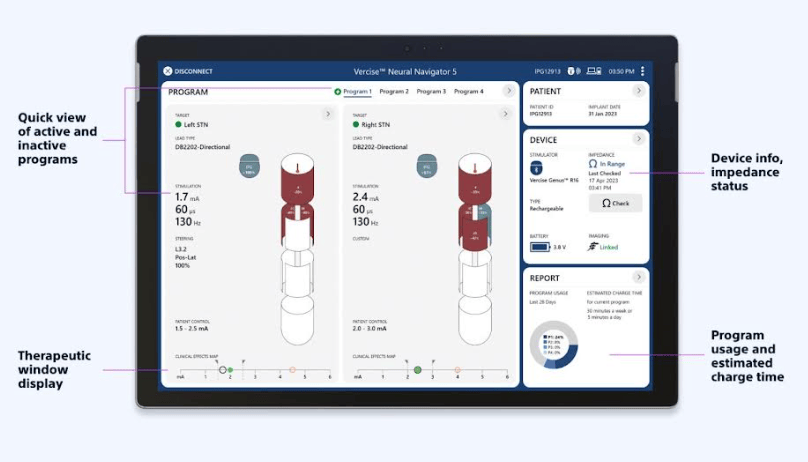808x462 pixels.
Task: Switch to the Program 2 tab
Action: point(394,92)
